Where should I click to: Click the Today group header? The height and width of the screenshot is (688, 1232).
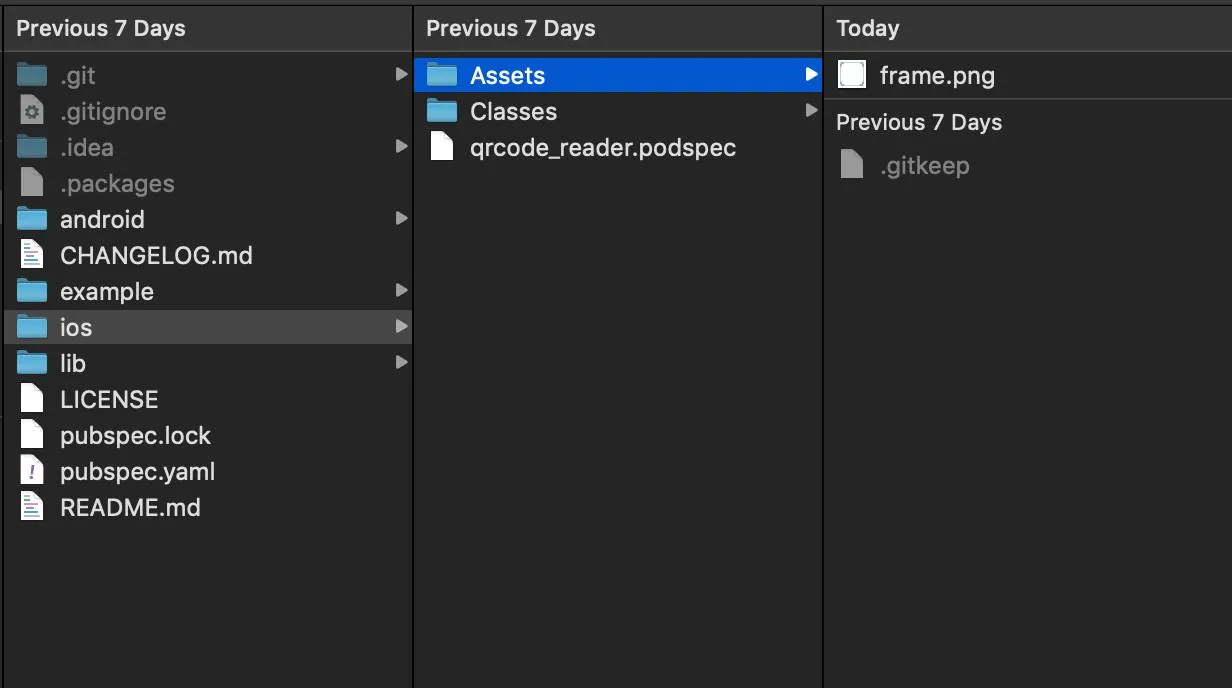[867, 28]
